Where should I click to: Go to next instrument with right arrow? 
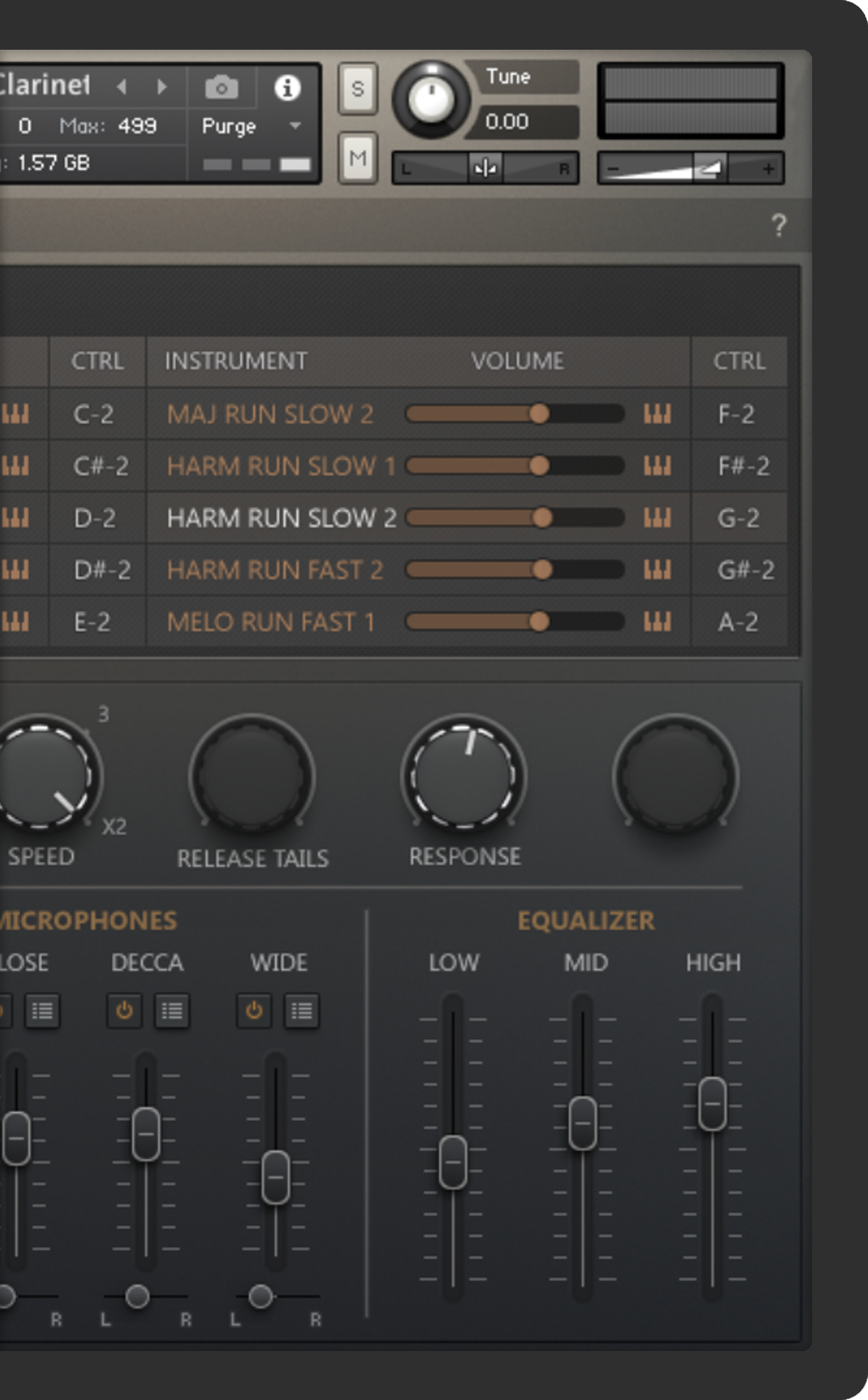[x=162, y=86]
